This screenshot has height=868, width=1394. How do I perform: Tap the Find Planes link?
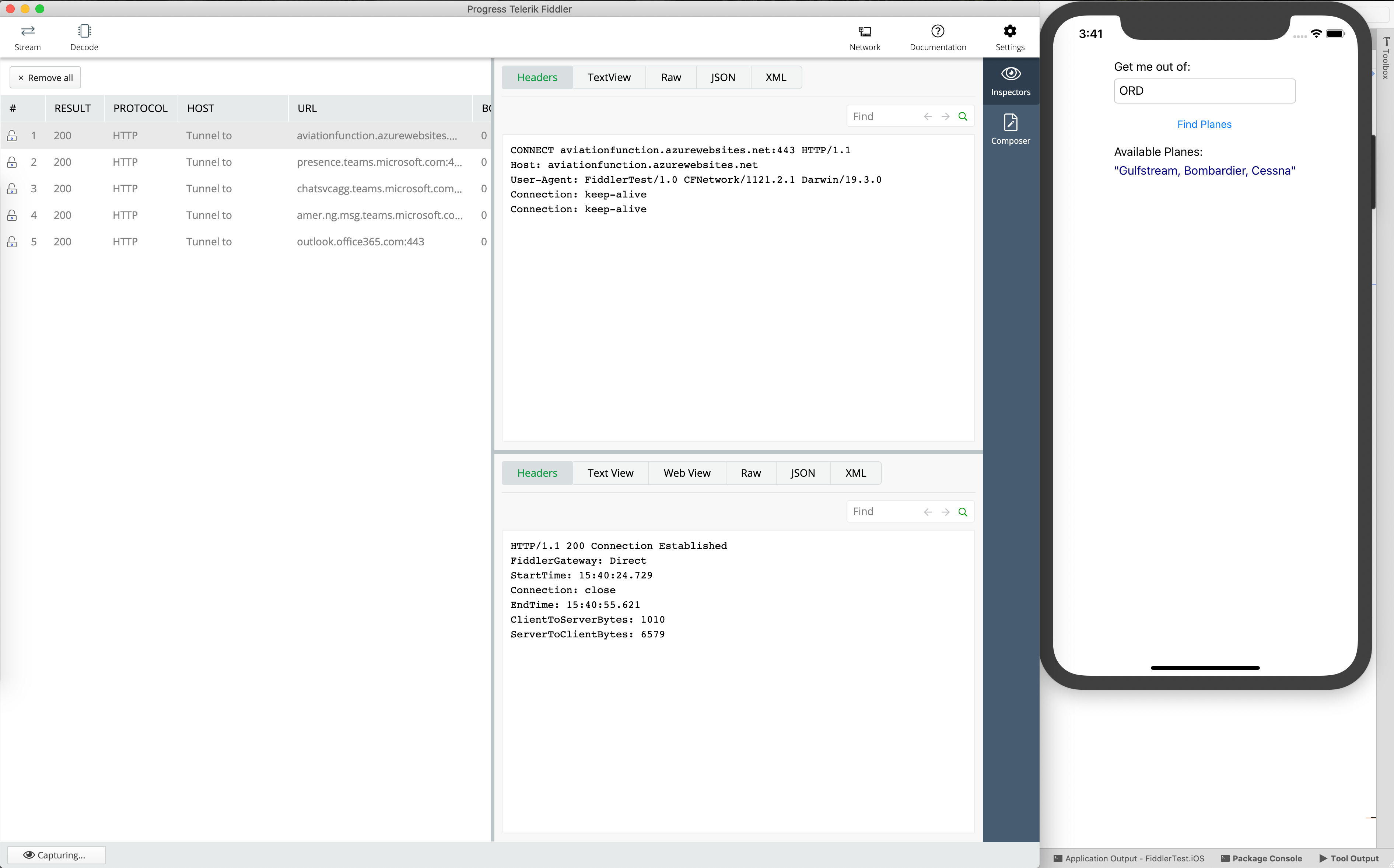tap(1204, 125)
